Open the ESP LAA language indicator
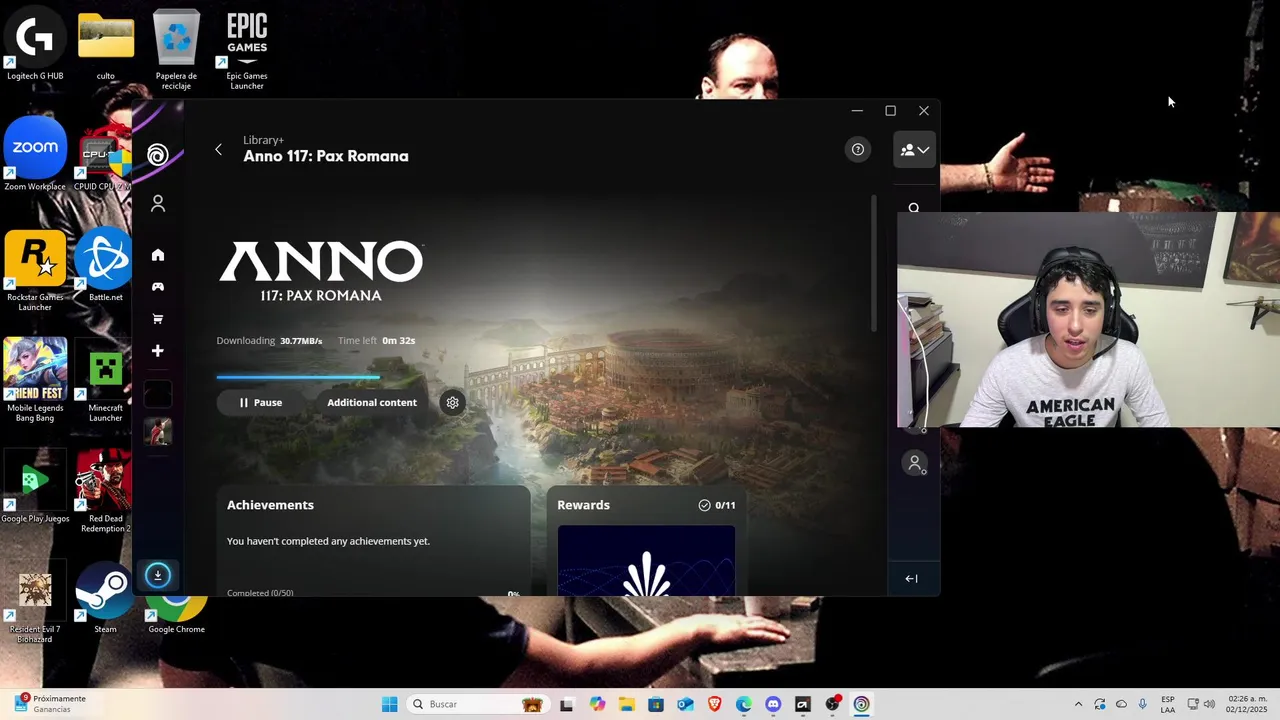 tap(1168, 704)
